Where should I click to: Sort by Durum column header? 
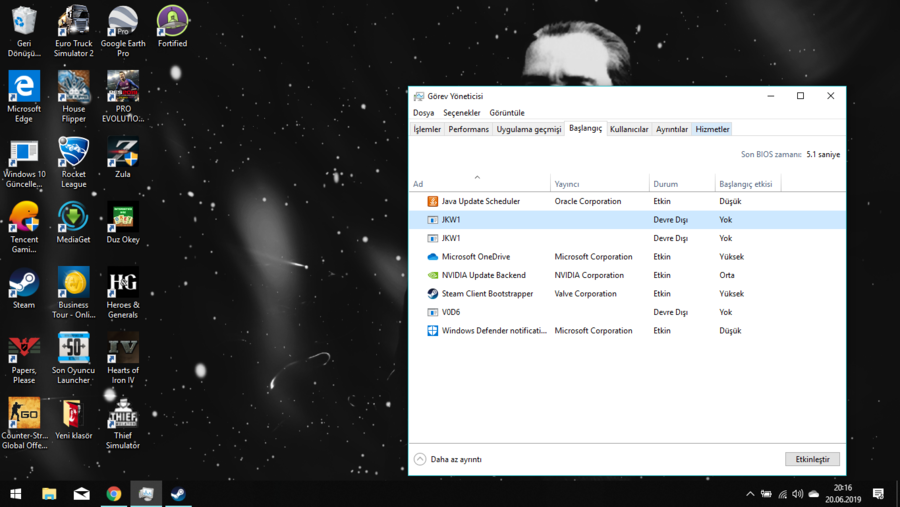click(682, 183)
